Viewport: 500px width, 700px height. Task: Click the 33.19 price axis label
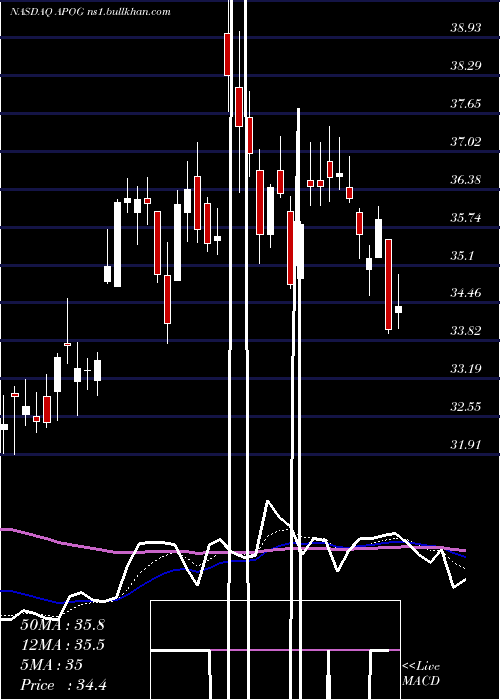tap(466, 369)
